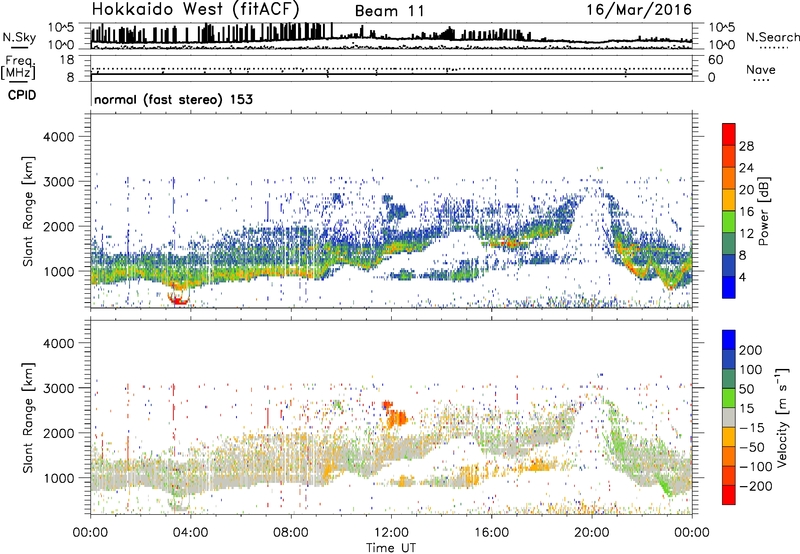This screenshot has height=554, width=800.
Task: Click the "60" tick on the Nave axis
Action: [x=715, y=60]
